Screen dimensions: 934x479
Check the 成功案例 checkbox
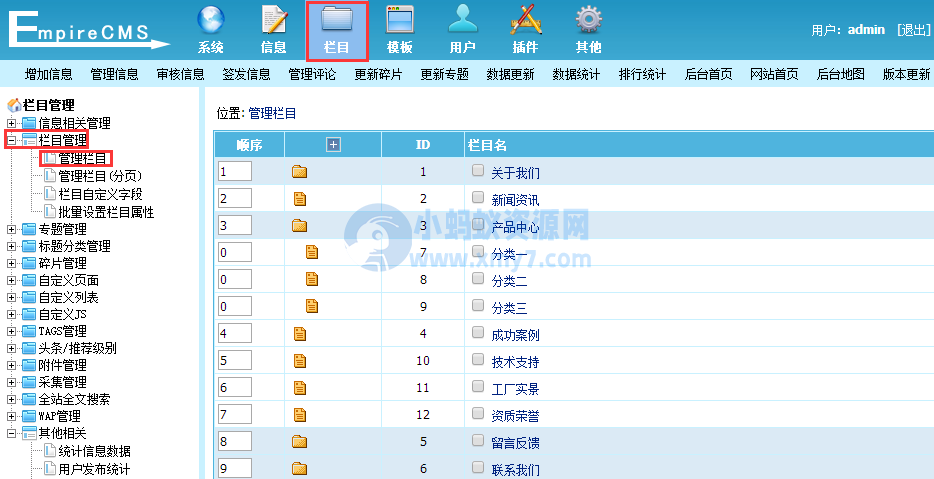478,332
